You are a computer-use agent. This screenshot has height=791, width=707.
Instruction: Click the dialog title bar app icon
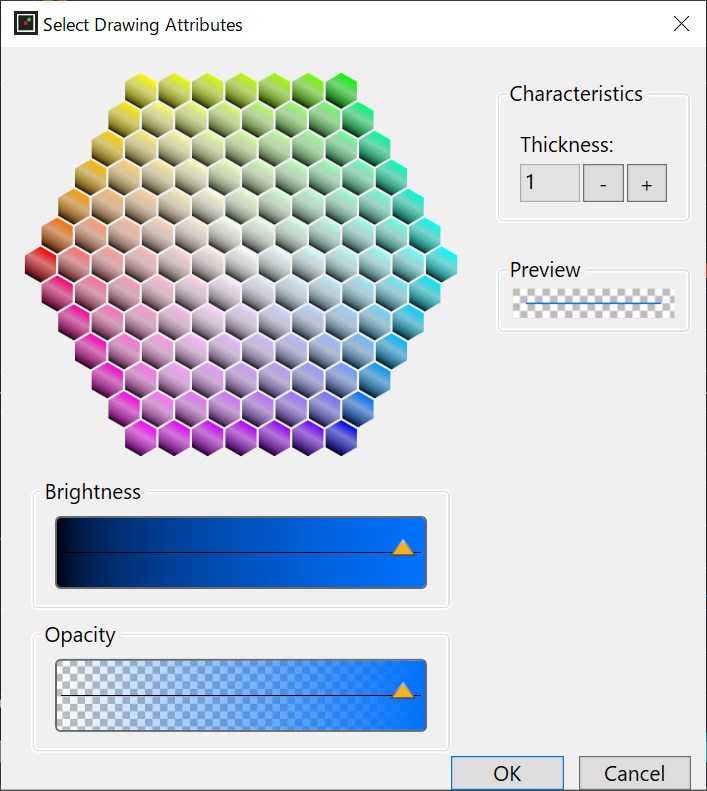click(25, 24)
